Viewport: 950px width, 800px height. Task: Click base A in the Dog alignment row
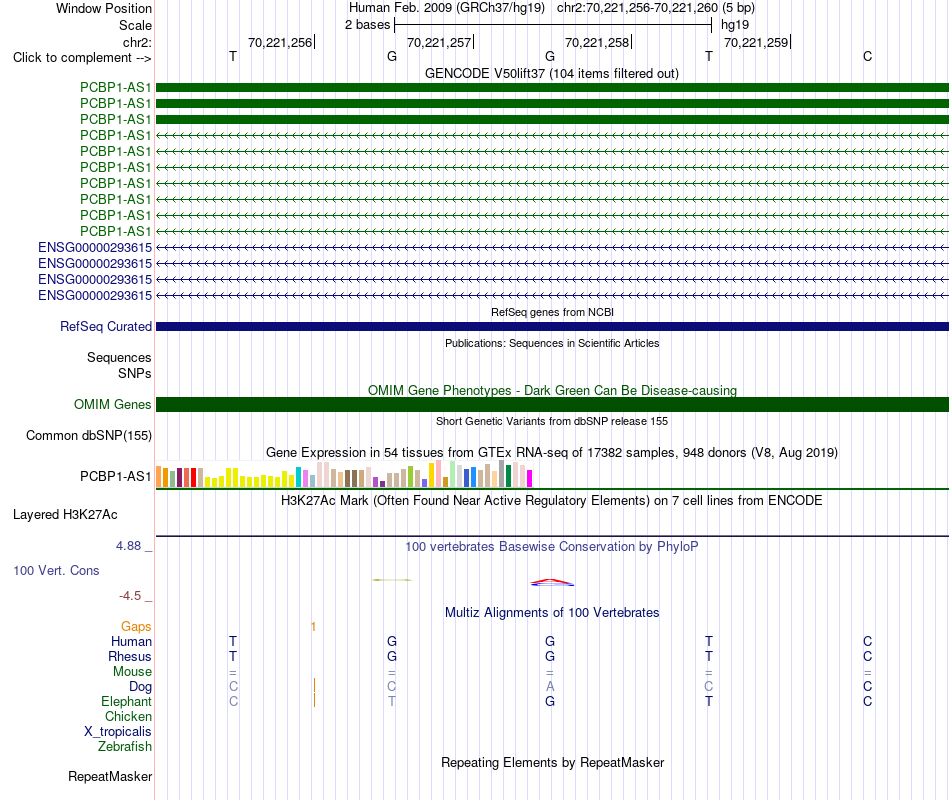tap(550, 686)
